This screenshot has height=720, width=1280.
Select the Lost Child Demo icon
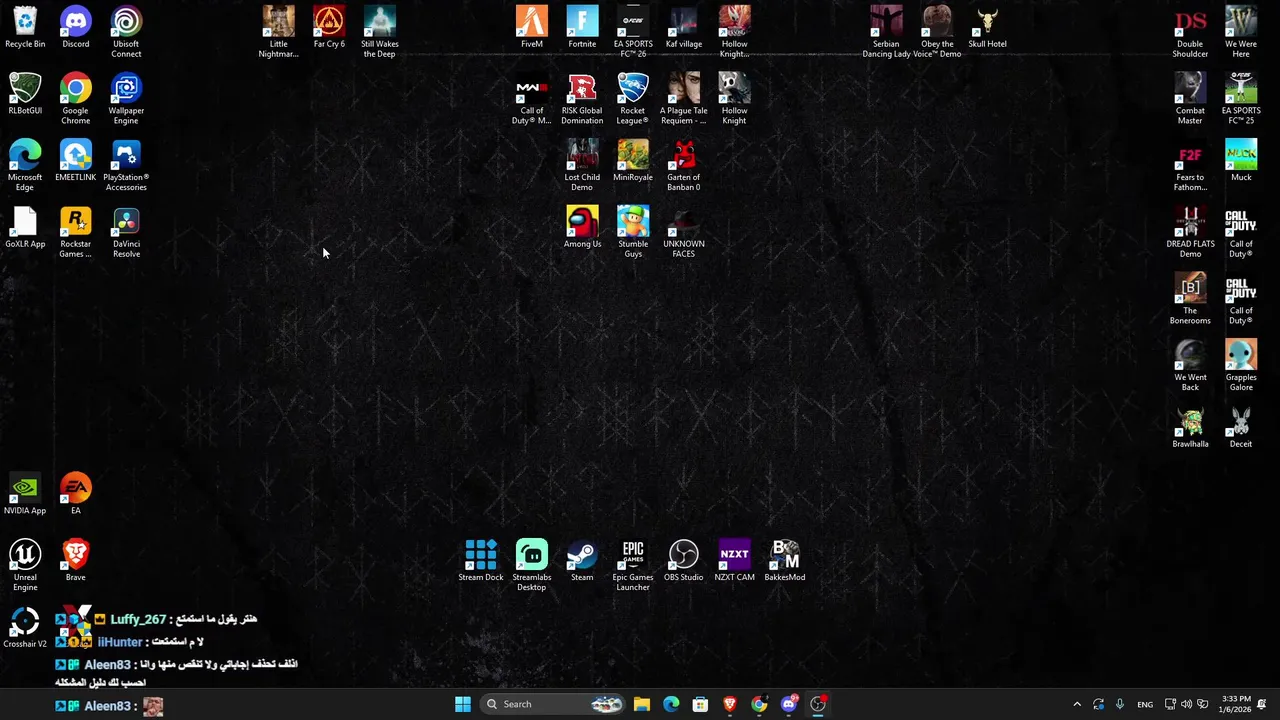pos(582,165)
